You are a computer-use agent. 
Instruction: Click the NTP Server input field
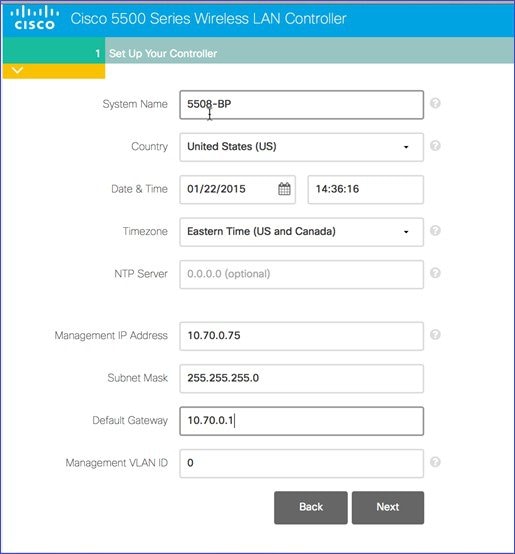tap(301, 274)
